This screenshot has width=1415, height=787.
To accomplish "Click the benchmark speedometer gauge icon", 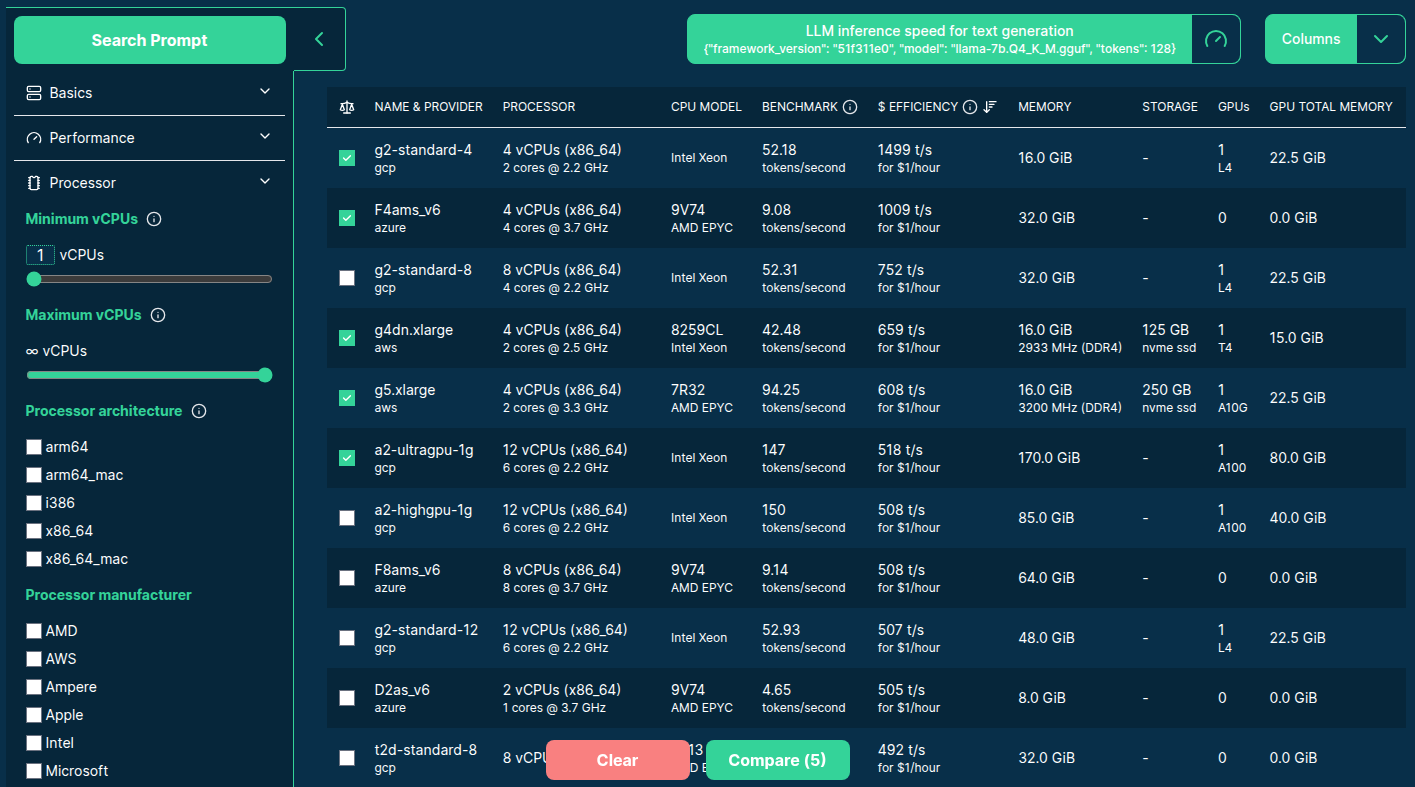I will pos(1215,39).
